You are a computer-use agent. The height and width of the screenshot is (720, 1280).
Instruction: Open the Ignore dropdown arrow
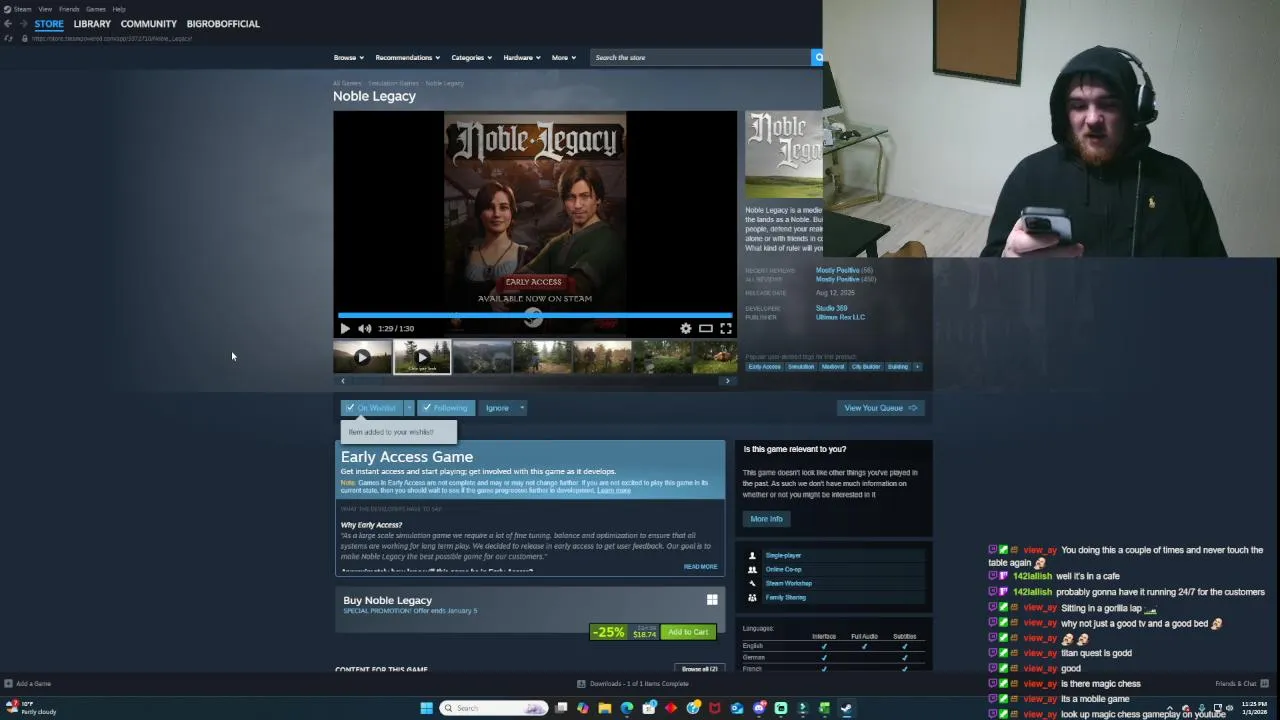click(521, 408)
